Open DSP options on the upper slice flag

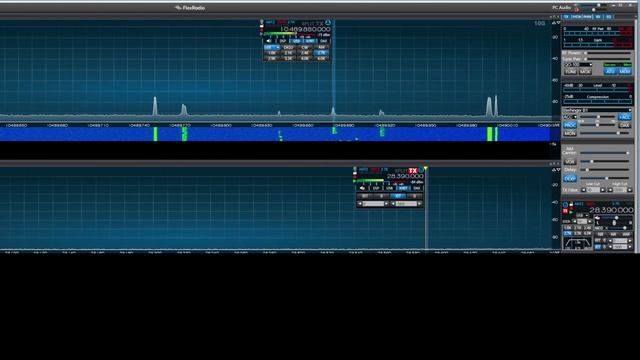coord(283,41)
